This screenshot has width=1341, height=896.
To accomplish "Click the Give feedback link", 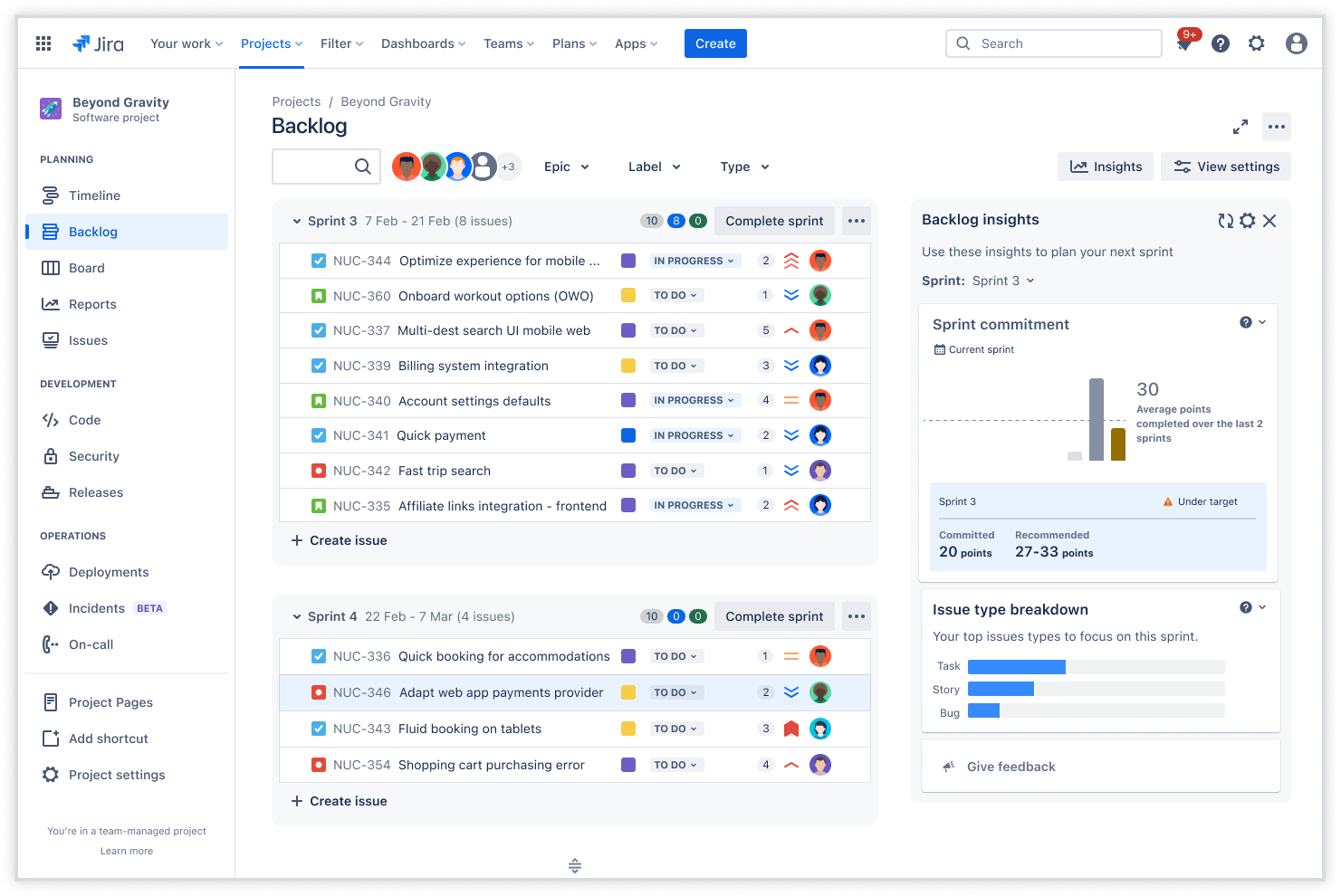I will [x=1011, y=767].
